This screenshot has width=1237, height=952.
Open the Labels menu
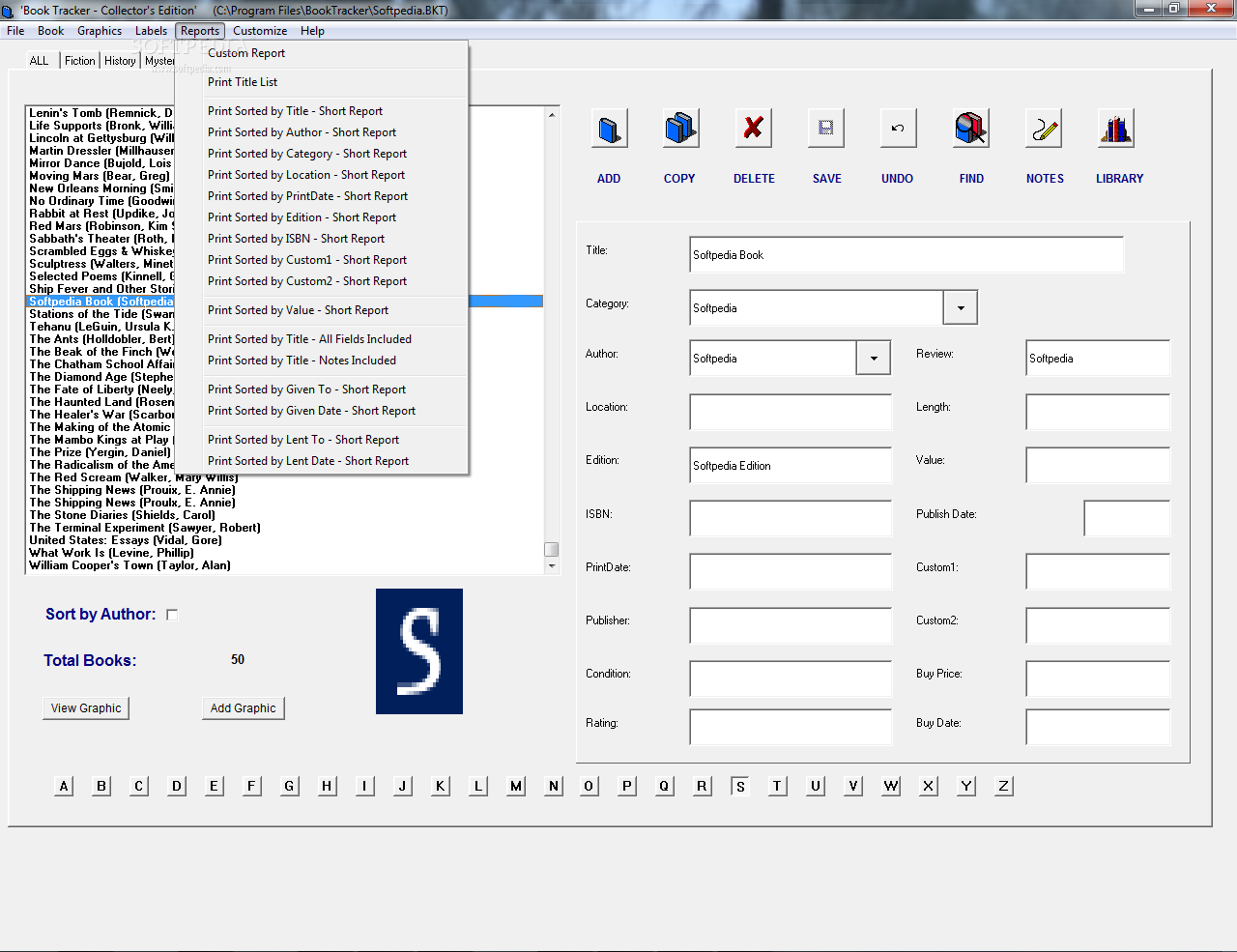[x=151, y=31]
